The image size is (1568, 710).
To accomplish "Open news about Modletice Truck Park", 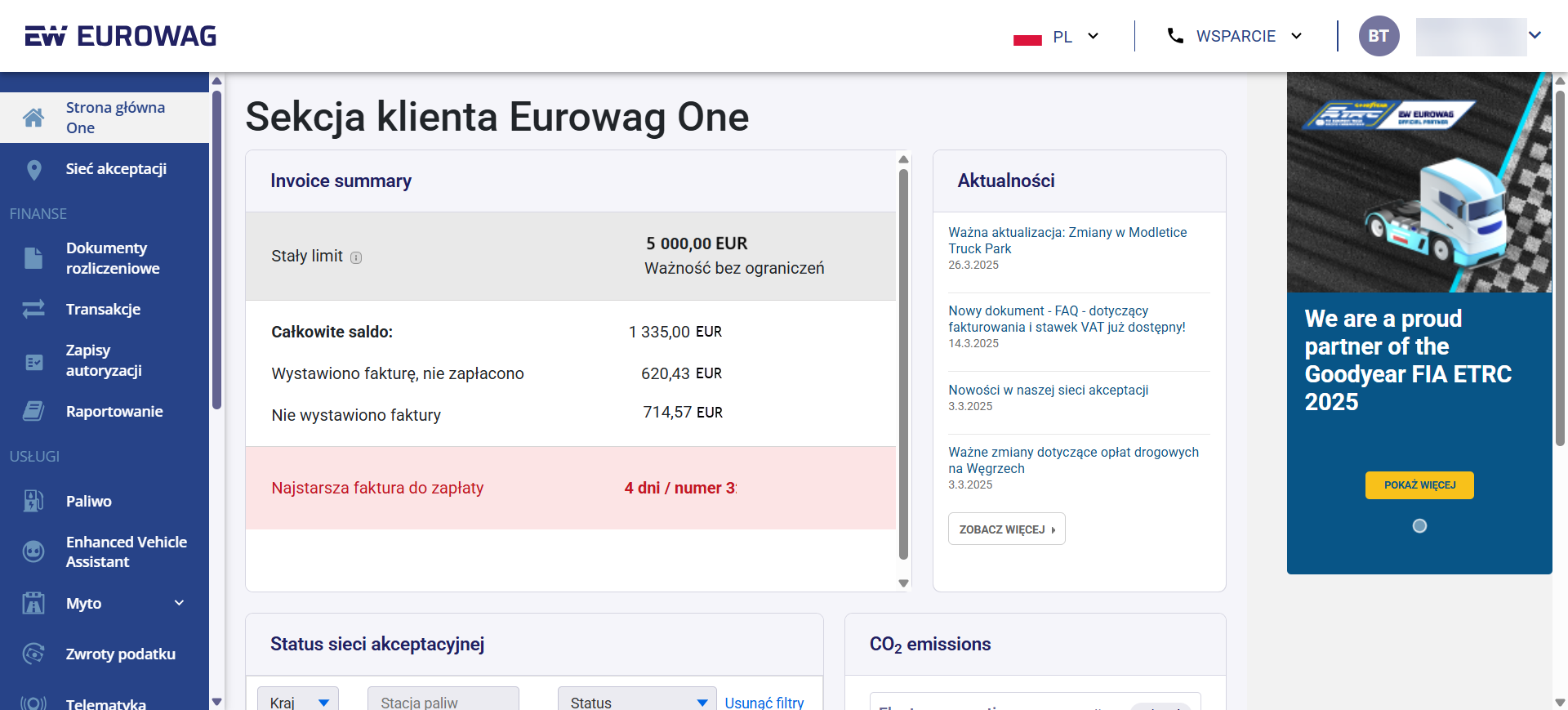I will tap(1067, 240).
